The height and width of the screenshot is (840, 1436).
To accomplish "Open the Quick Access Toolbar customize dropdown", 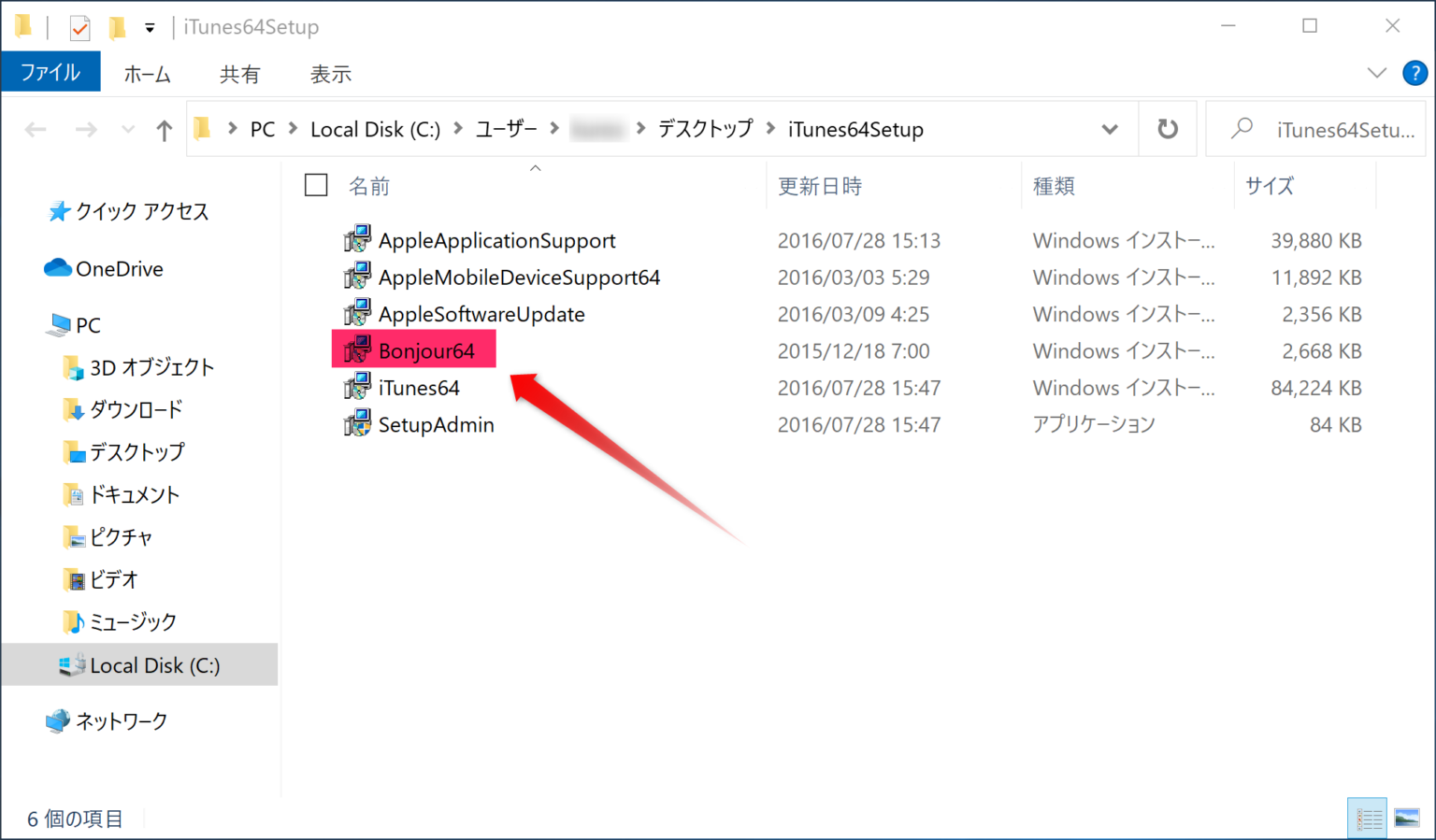I will tap(150, 28).
